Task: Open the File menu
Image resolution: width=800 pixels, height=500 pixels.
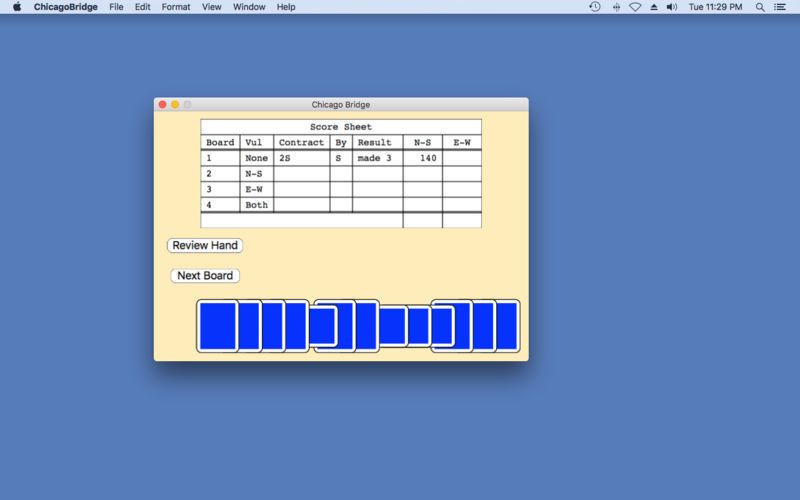Action: coord(116,7)
